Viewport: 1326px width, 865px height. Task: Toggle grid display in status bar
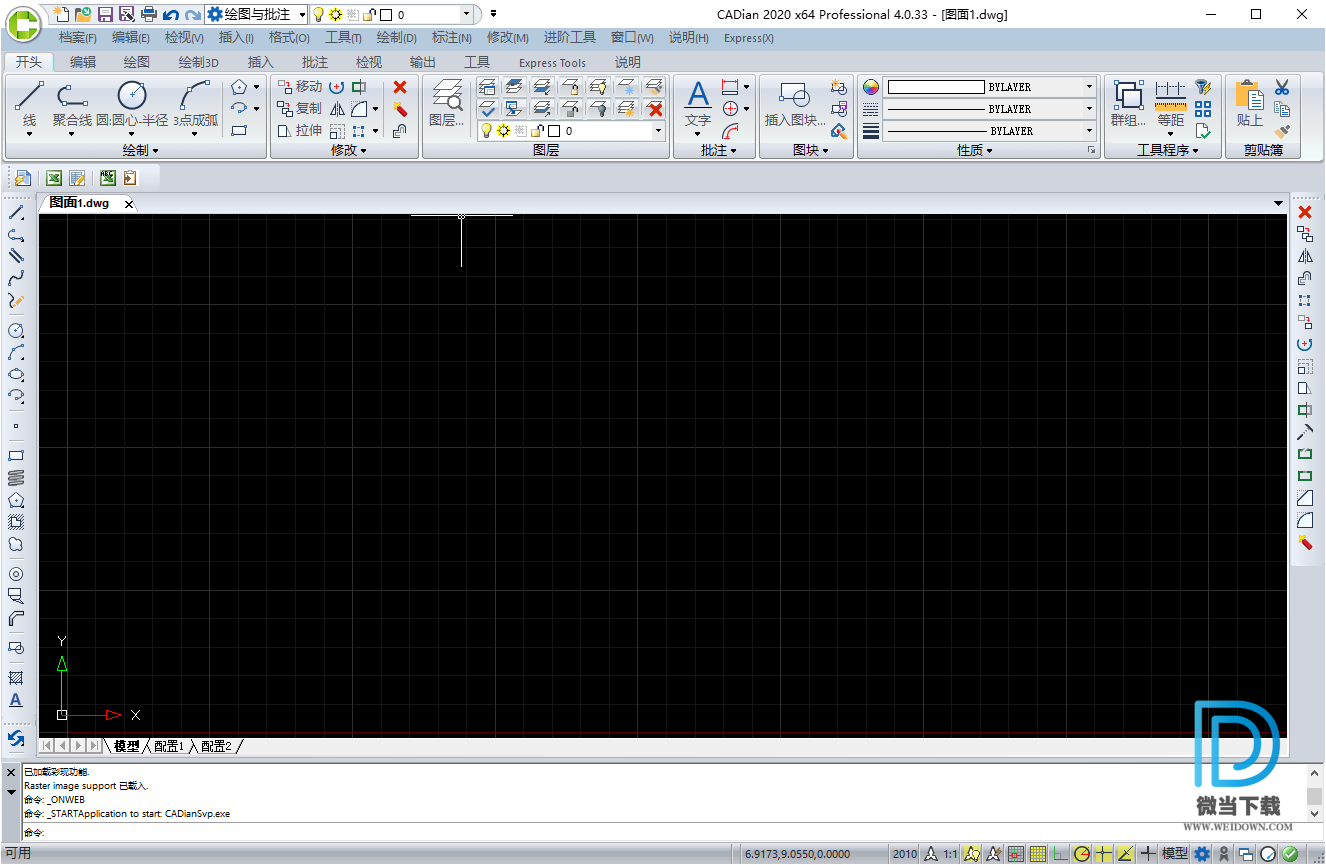pos(1038,854)
